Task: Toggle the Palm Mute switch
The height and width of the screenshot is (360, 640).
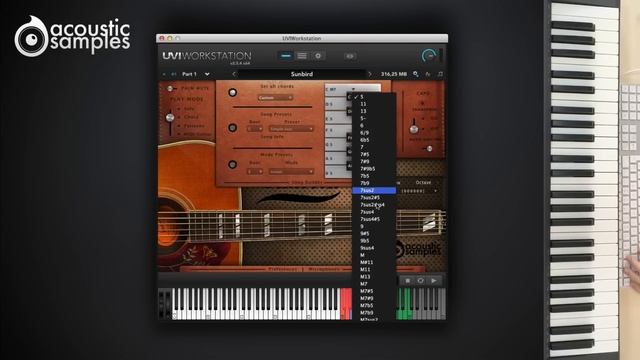Action: click(170, 88)
